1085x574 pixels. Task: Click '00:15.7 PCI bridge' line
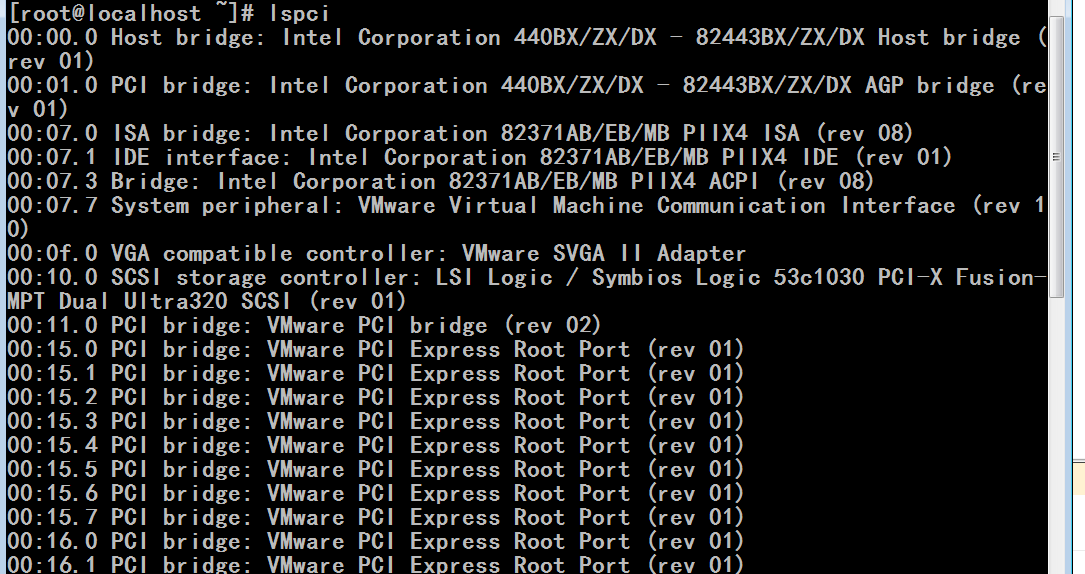click(375, 517)
